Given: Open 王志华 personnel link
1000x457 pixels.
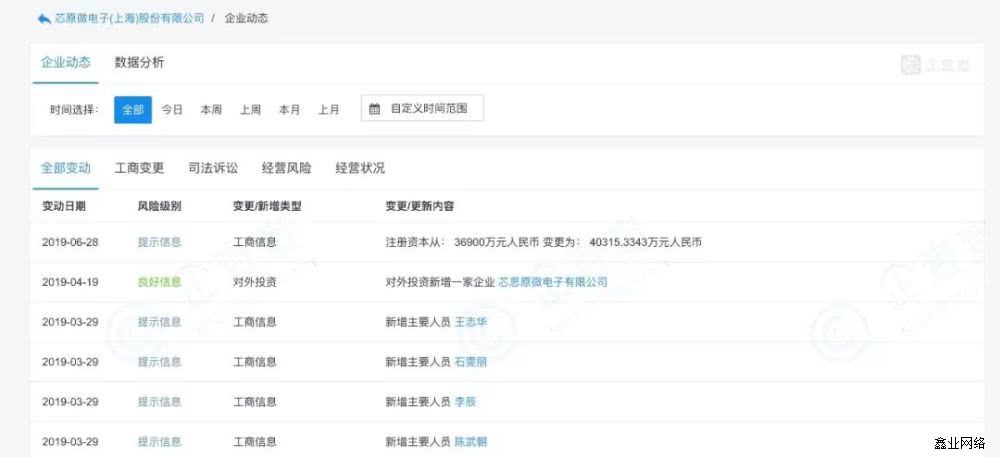Looking at the screenshot, I should [x=471, y=322].
